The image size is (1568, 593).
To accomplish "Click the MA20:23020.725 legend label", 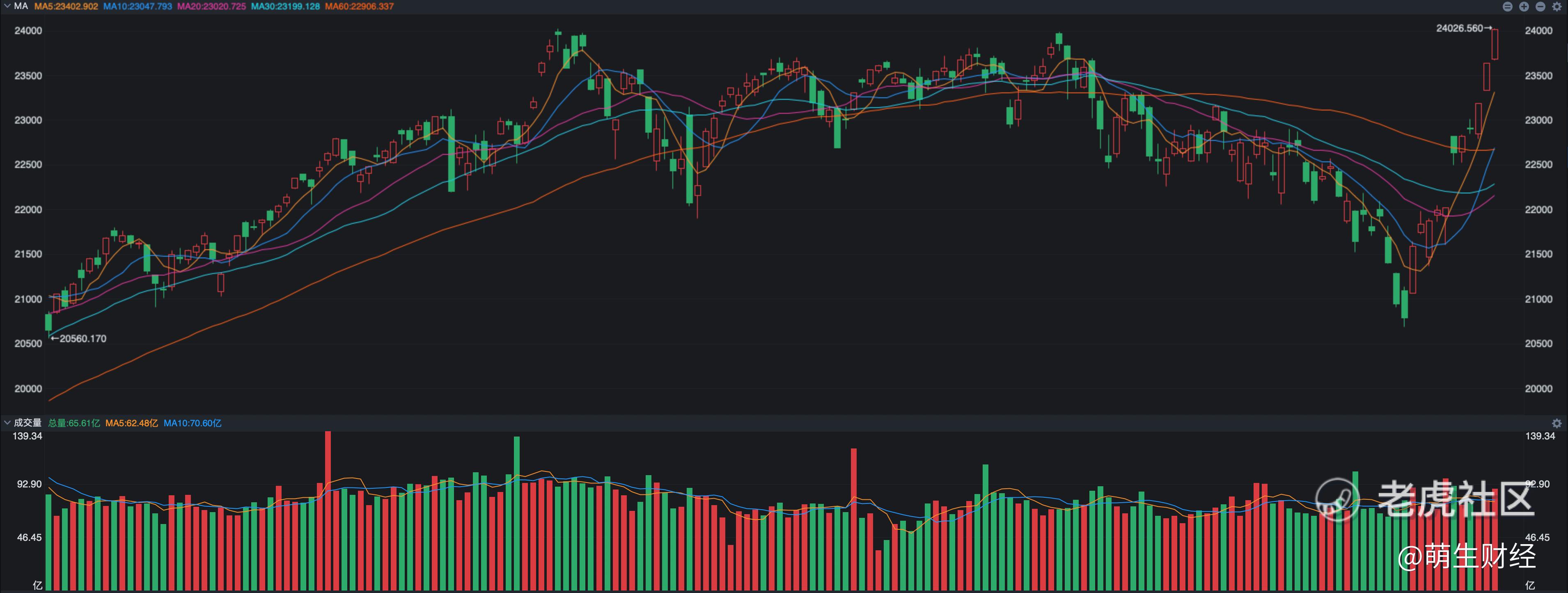I will click(x=211, y=7).
